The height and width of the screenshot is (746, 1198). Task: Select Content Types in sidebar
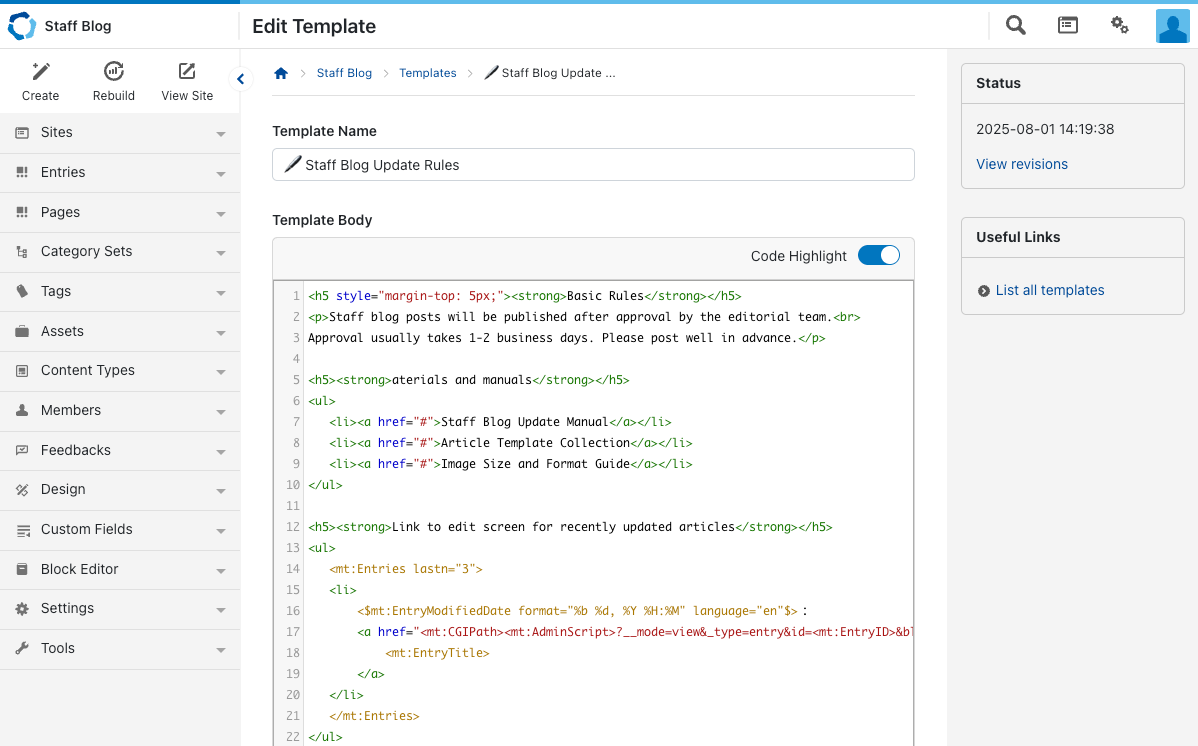88,370
